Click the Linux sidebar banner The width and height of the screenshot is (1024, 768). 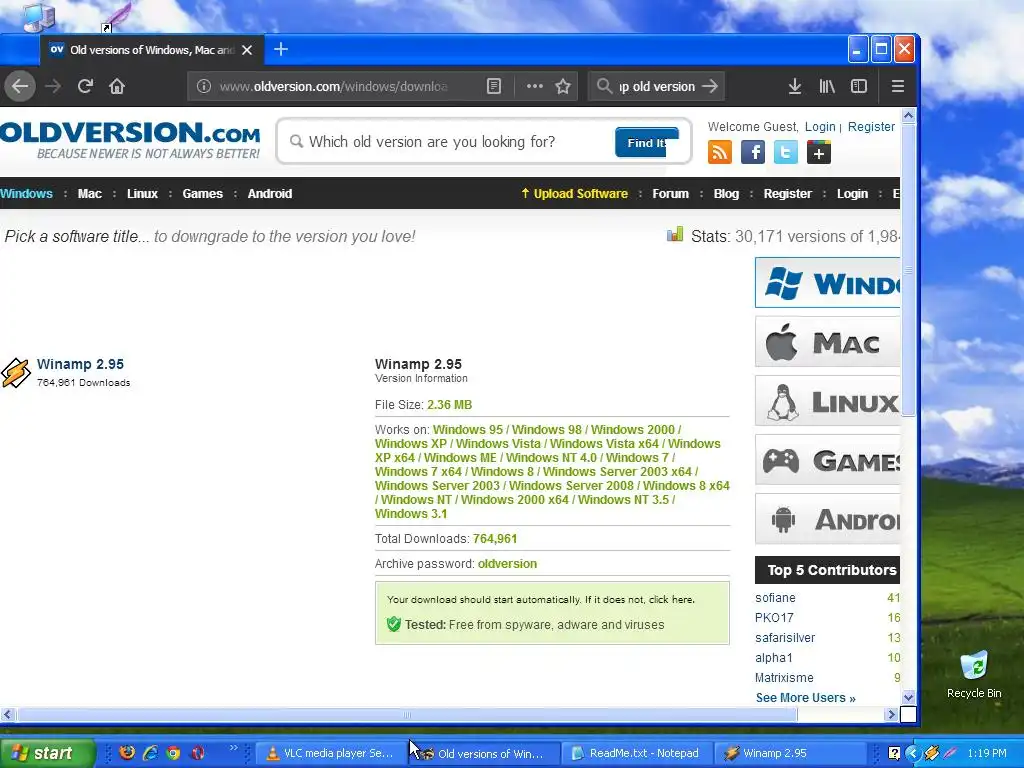click(827, 401)
